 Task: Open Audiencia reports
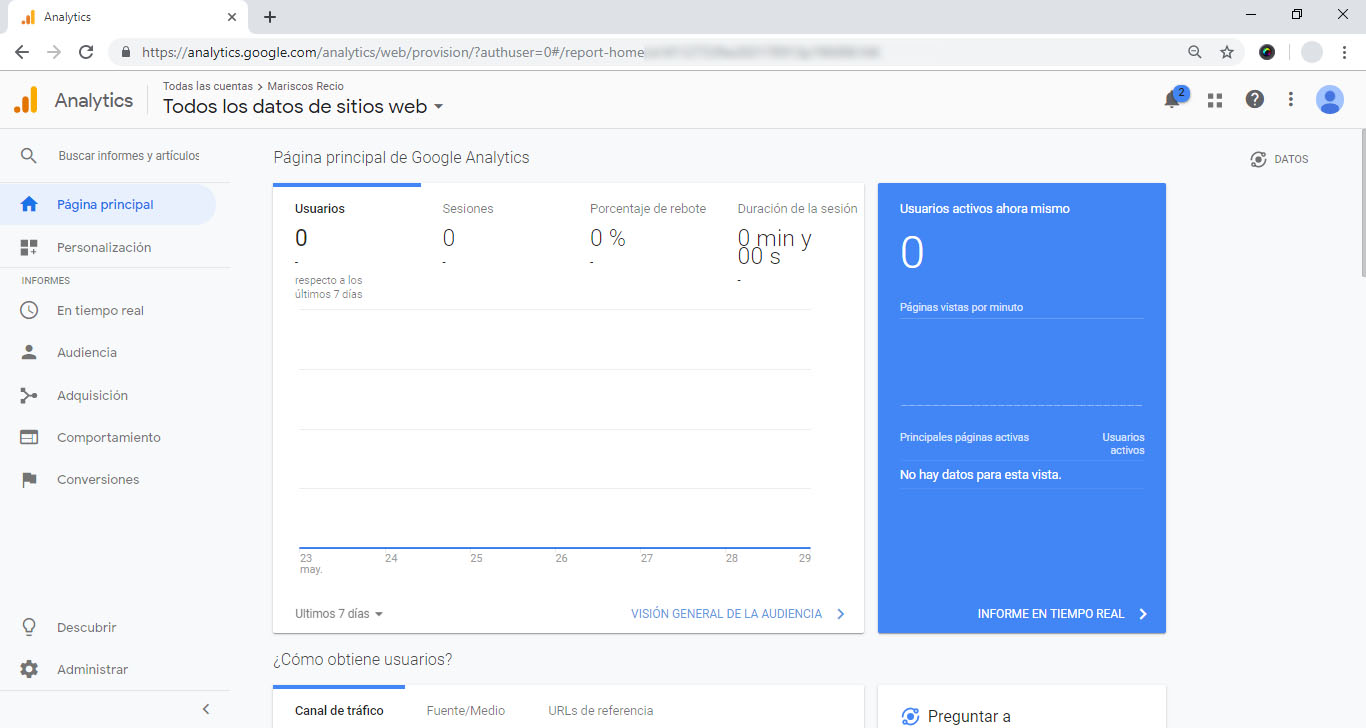[x=87, y=352]
